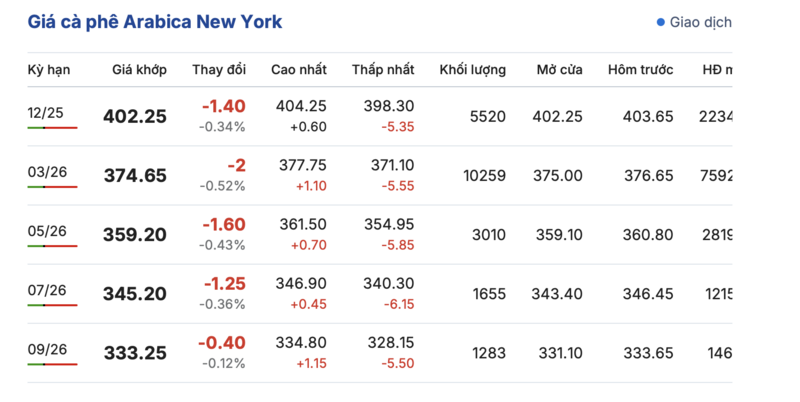Select the Giá khớp column header
The height and width of the screenshot is (402, 800).
(139, 70)
